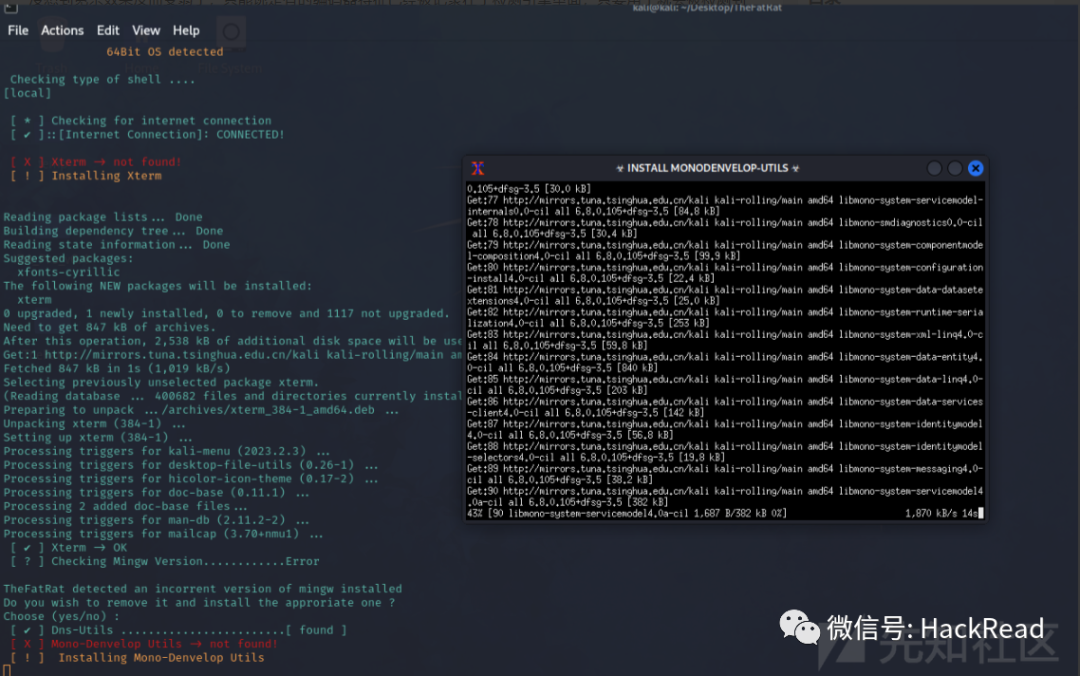Screen dimensions: 1080x676
Task: Click 'Xterm -> OK' status line
Action: (x=68, y=548)
